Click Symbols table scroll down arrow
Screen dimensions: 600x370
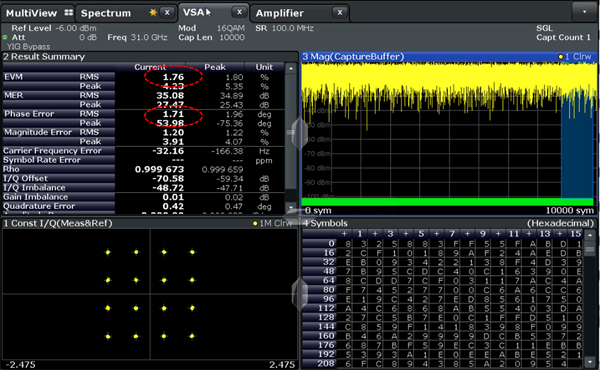coord(590,361)
